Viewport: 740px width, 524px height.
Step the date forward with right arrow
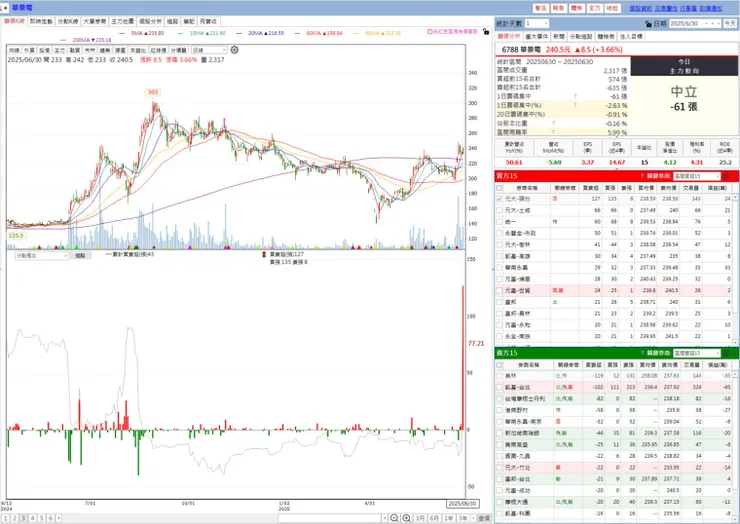click(x=718, y=24)
